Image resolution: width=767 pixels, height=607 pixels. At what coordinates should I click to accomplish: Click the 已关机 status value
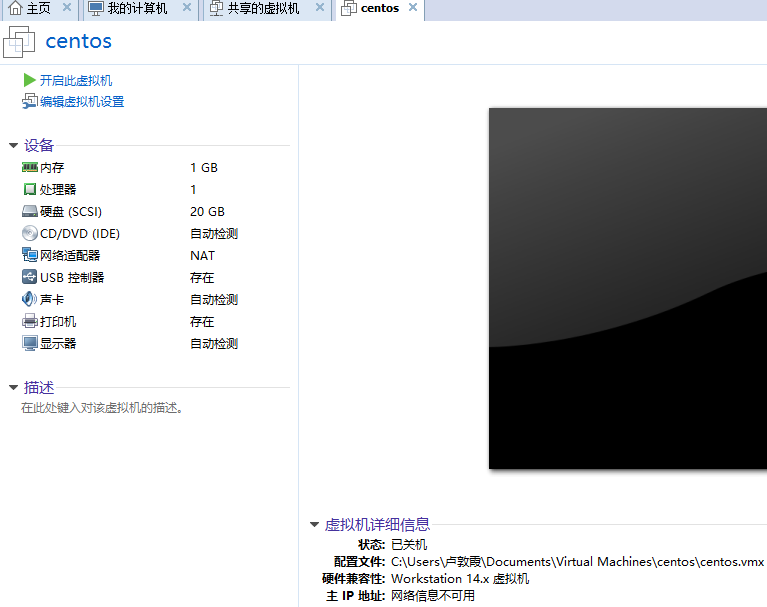409,544
